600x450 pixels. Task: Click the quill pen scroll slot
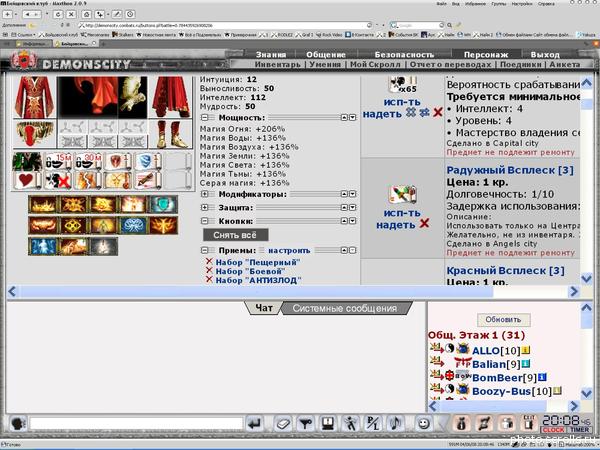click(148, 180)
